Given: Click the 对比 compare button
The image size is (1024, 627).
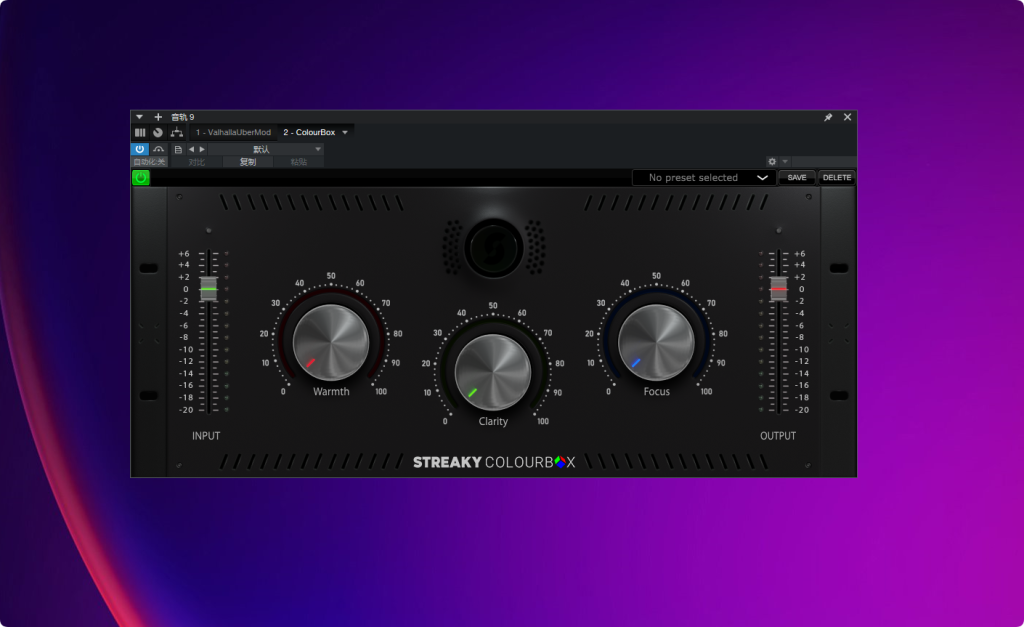Looking at the screenshot, I should click(197, 162).
